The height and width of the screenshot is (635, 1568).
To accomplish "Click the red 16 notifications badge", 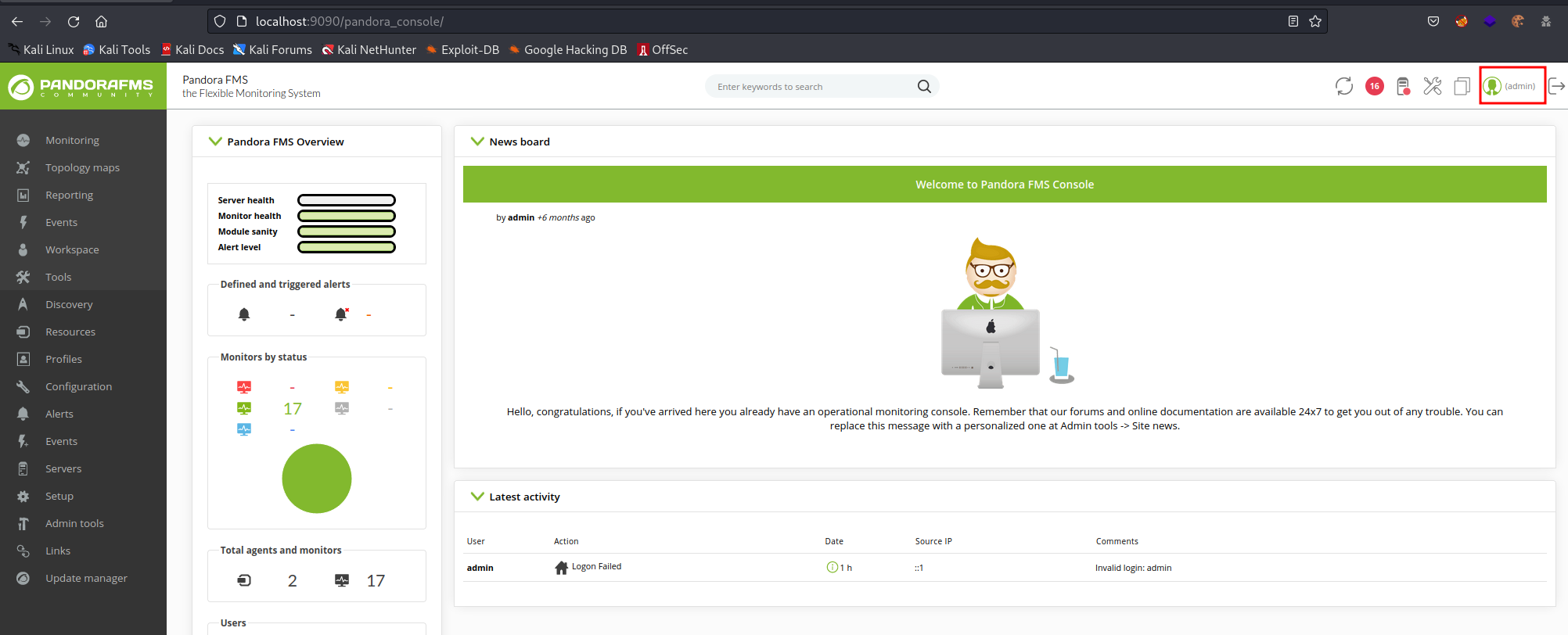I will [1374, 86].
